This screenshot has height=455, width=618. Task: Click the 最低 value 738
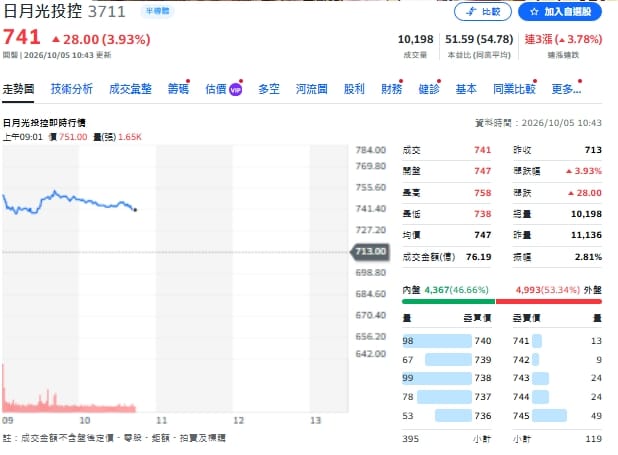[482, 214]
